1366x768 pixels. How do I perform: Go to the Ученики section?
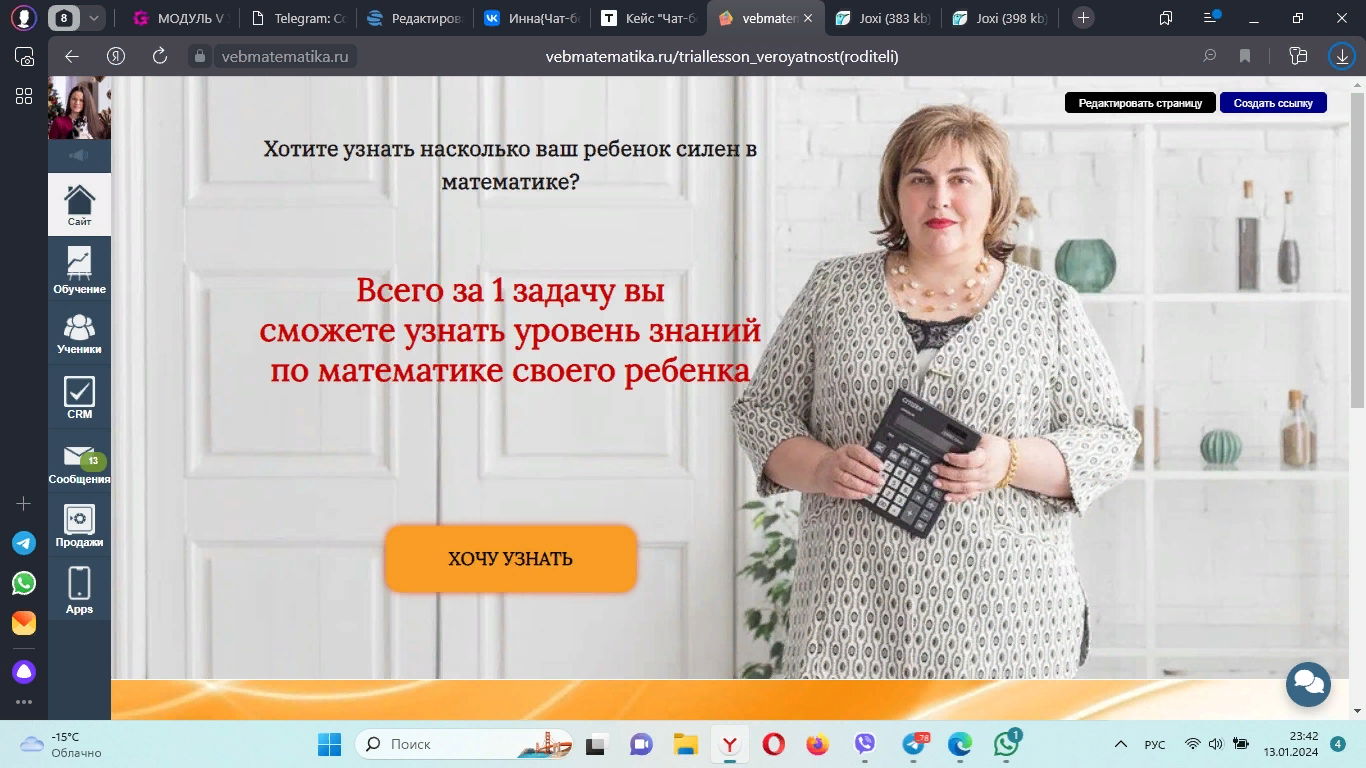pyautogui.click(x=79, y=334)
